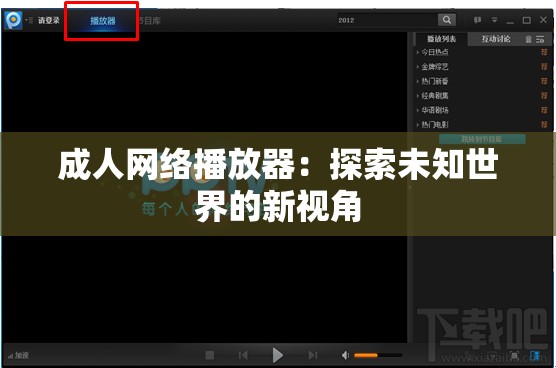Open the feedback message icon
The image size is (556, 368).
477,20
